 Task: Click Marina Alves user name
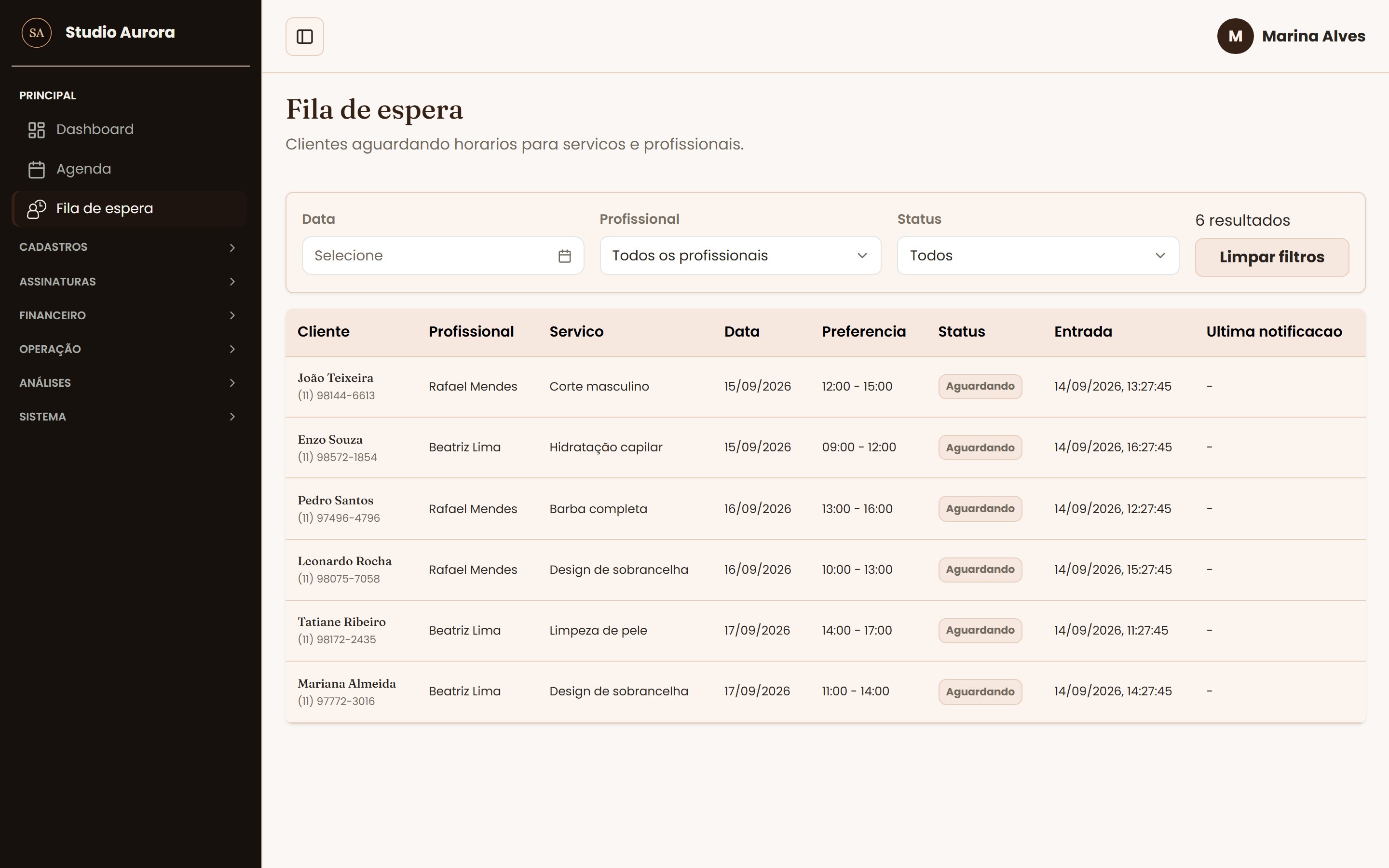[x=1313, y=36]
